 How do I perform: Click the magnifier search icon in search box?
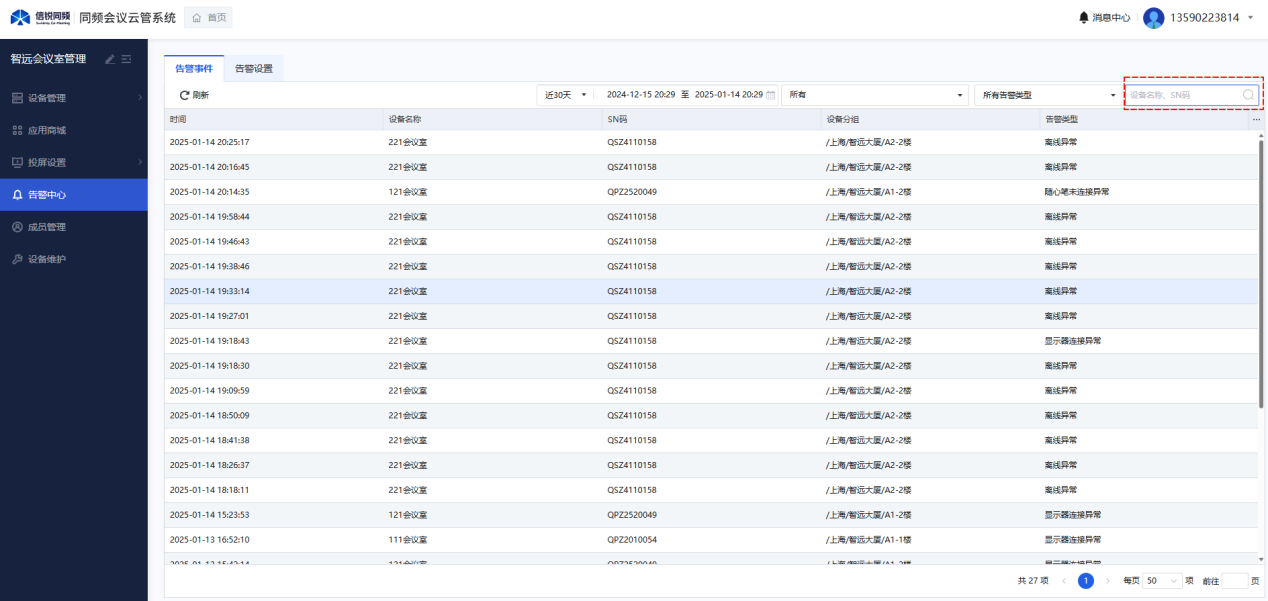1248,95
